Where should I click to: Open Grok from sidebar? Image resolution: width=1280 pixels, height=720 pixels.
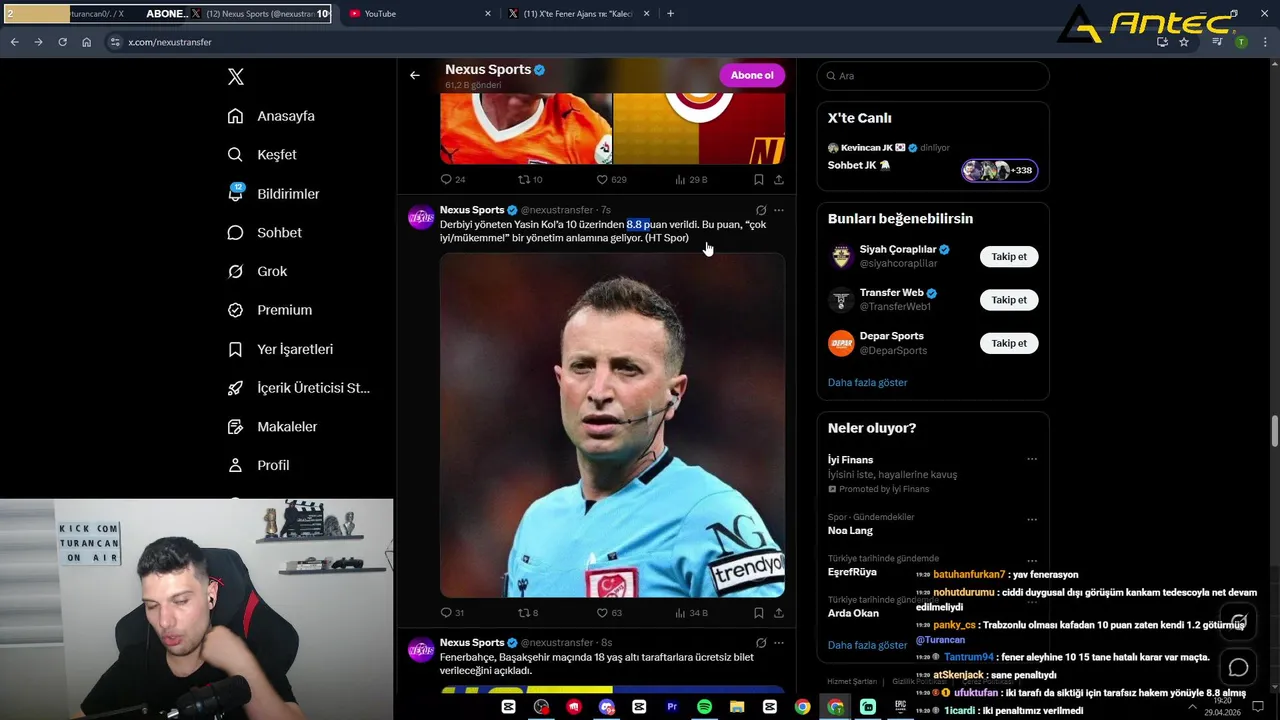click(x=257, y=271)
